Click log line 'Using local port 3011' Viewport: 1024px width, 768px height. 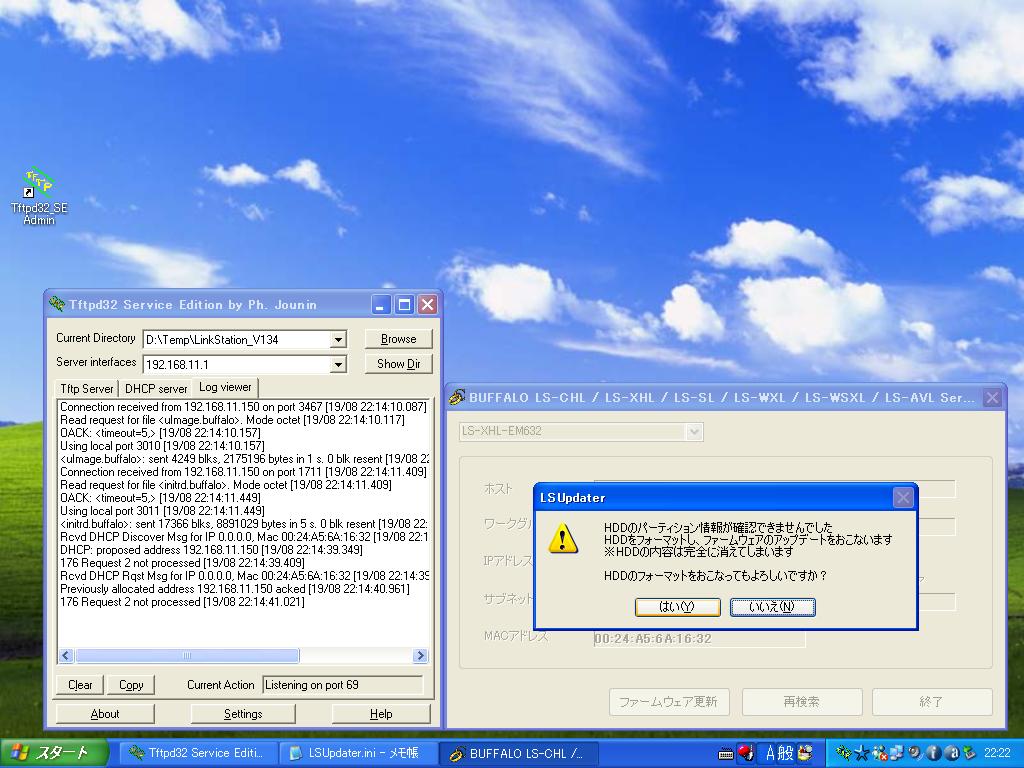(x=162, y=511)
